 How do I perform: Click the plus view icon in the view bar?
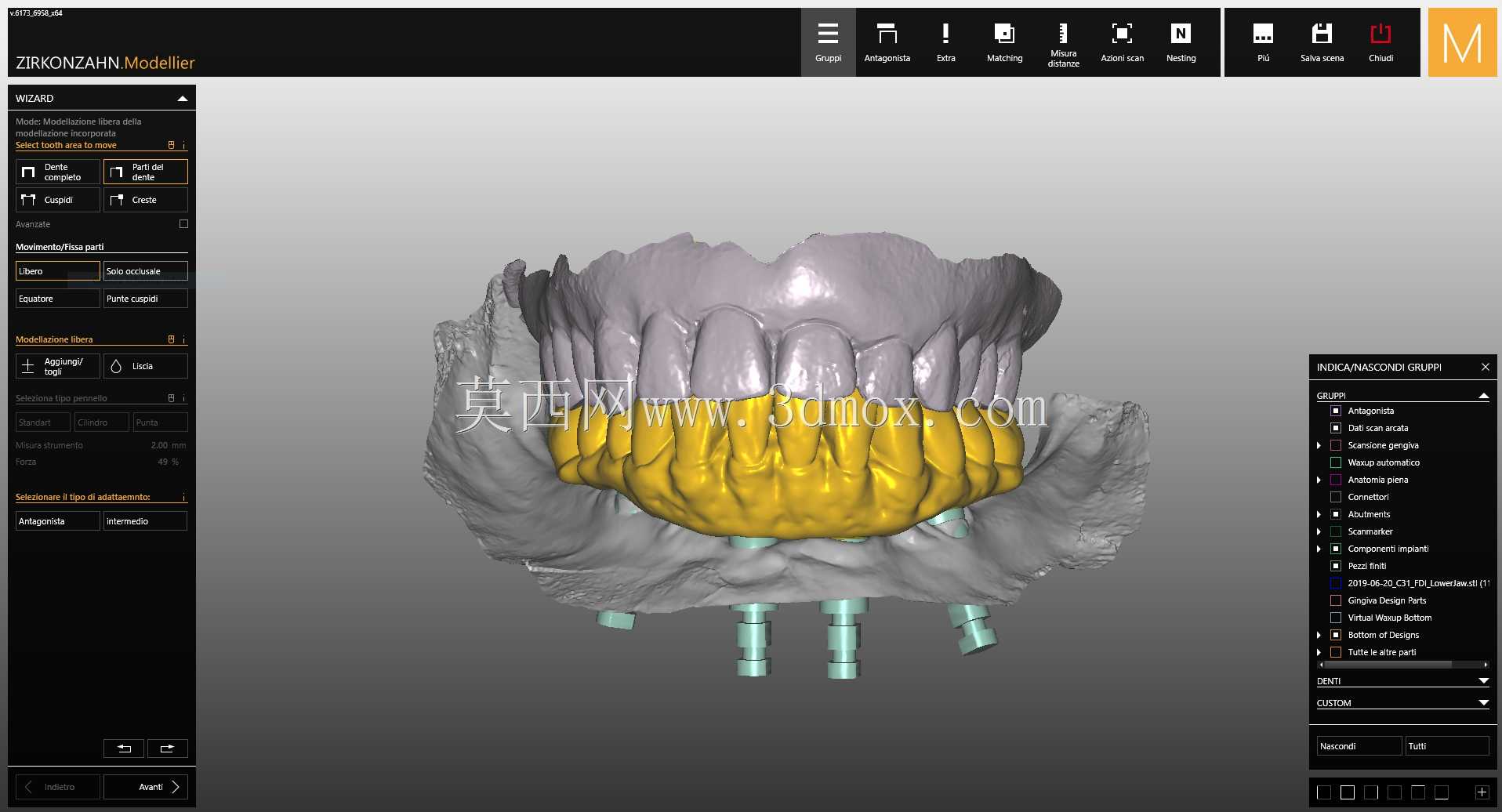click(1482, 792)
